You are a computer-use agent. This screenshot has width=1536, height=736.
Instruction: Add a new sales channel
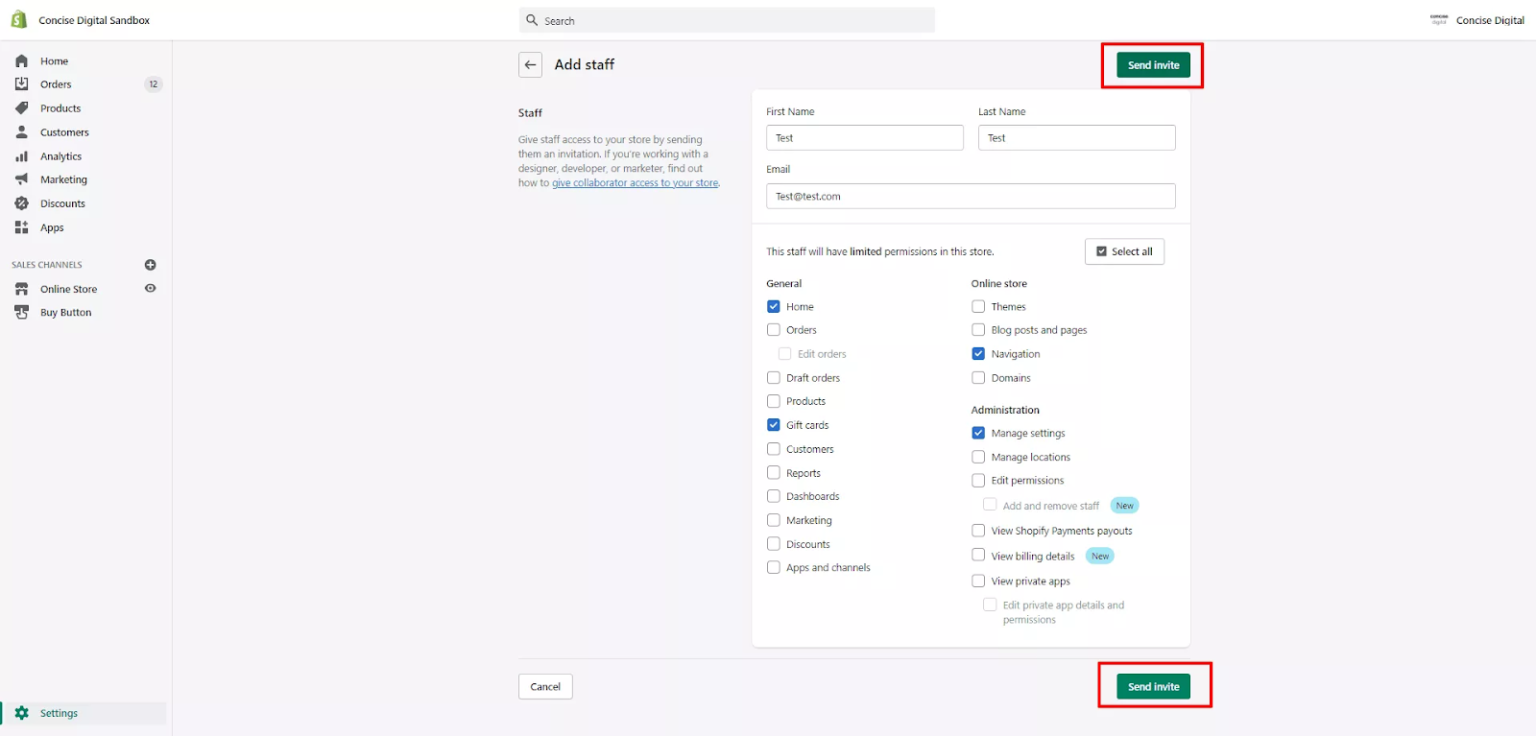click(150, 264)
